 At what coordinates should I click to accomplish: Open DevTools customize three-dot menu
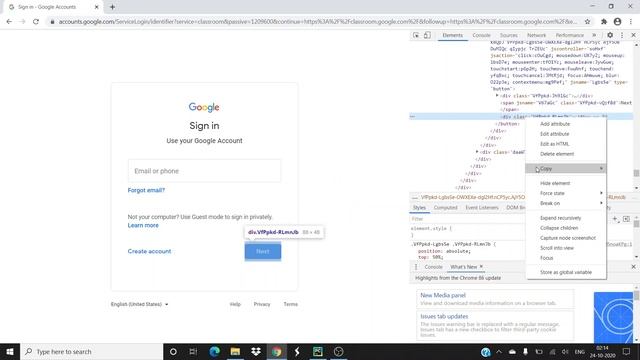tap(622, 36)
